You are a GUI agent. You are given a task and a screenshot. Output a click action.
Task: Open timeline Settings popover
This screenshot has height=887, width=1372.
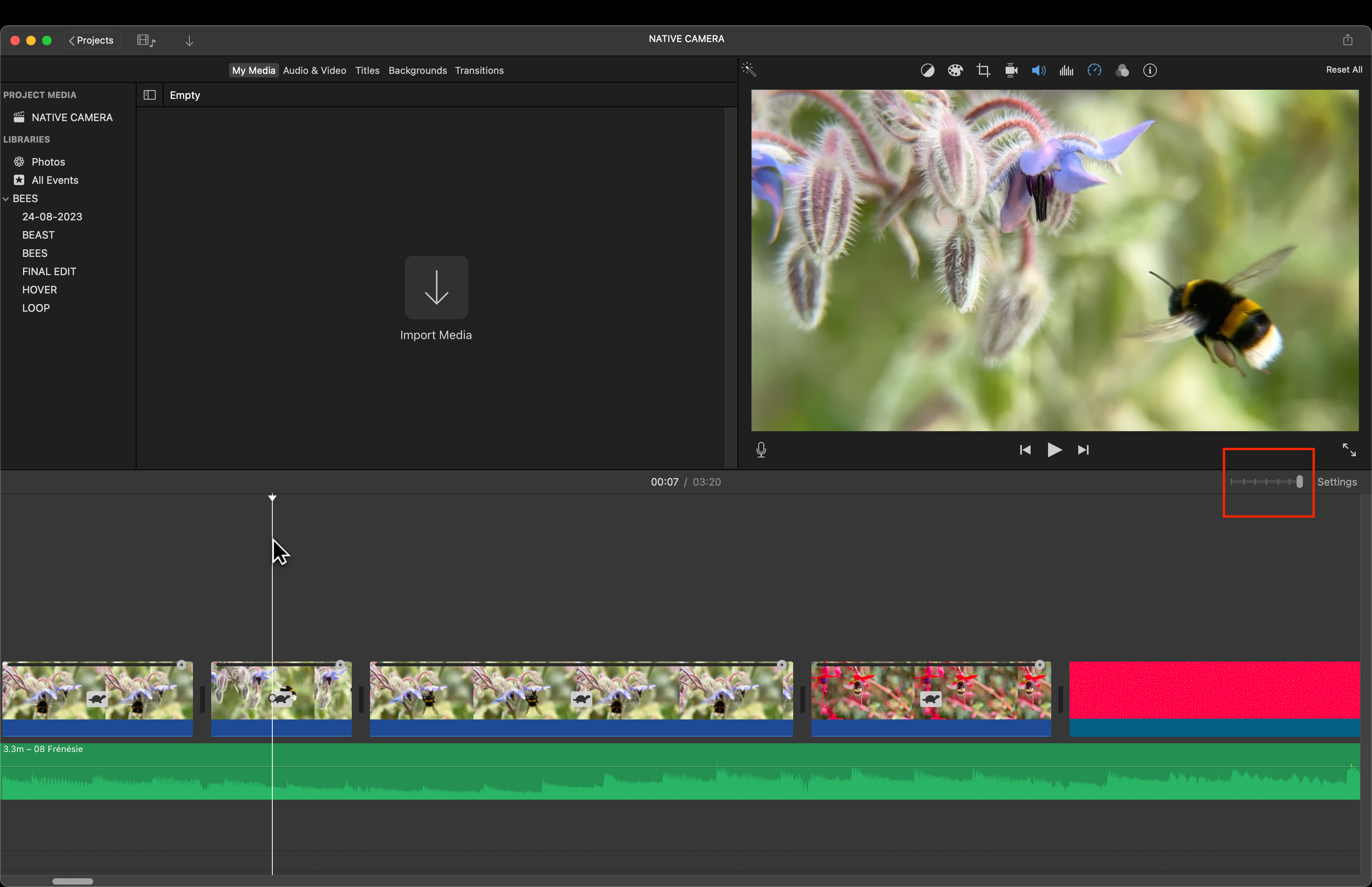click(1336, 482)
